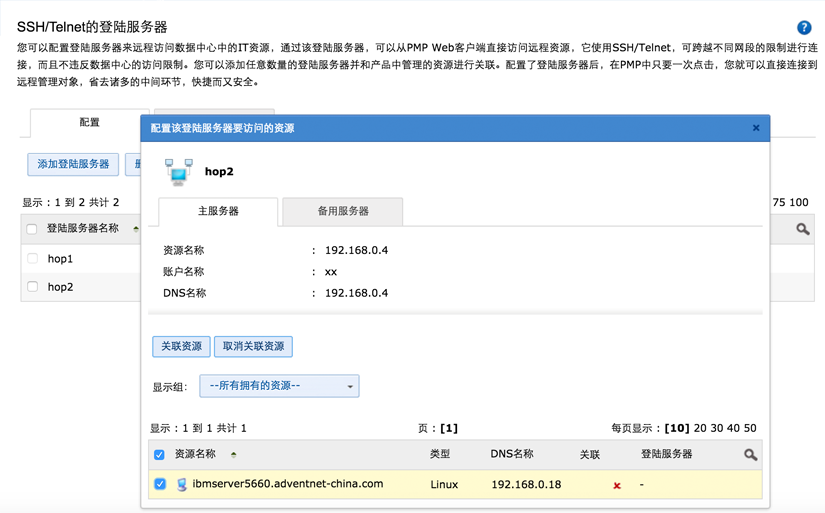
Task: Show 30 items per page
Action: click(x=717, y=428)
